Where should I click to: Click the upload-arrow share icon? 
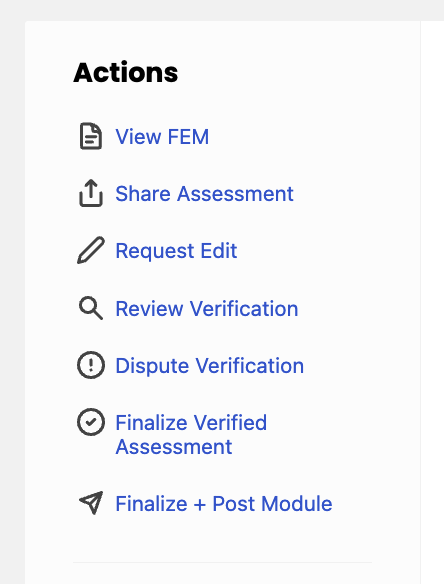[x=91, y=193]
